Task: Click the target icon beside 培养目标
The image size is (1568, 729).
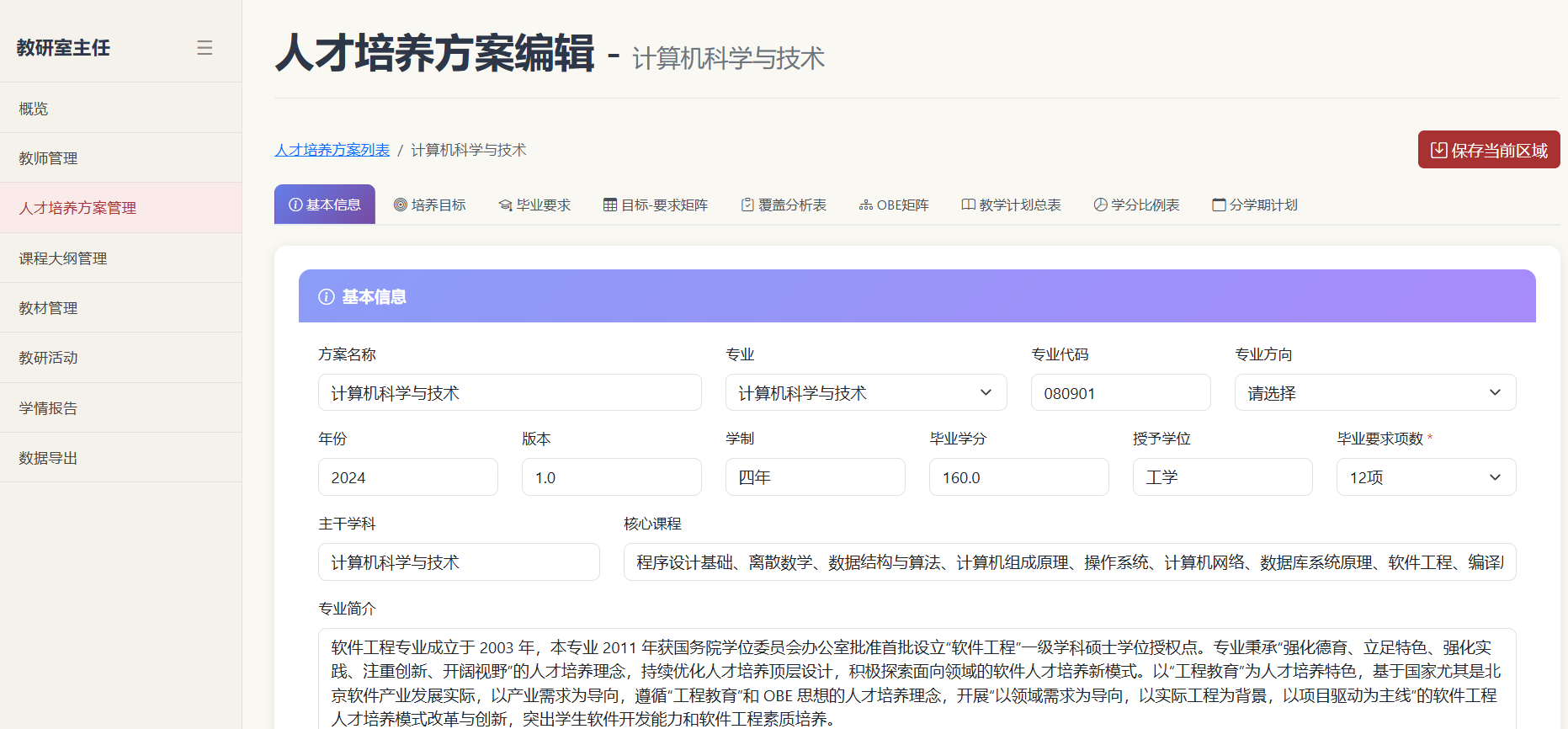Action: tap(401, 205)
